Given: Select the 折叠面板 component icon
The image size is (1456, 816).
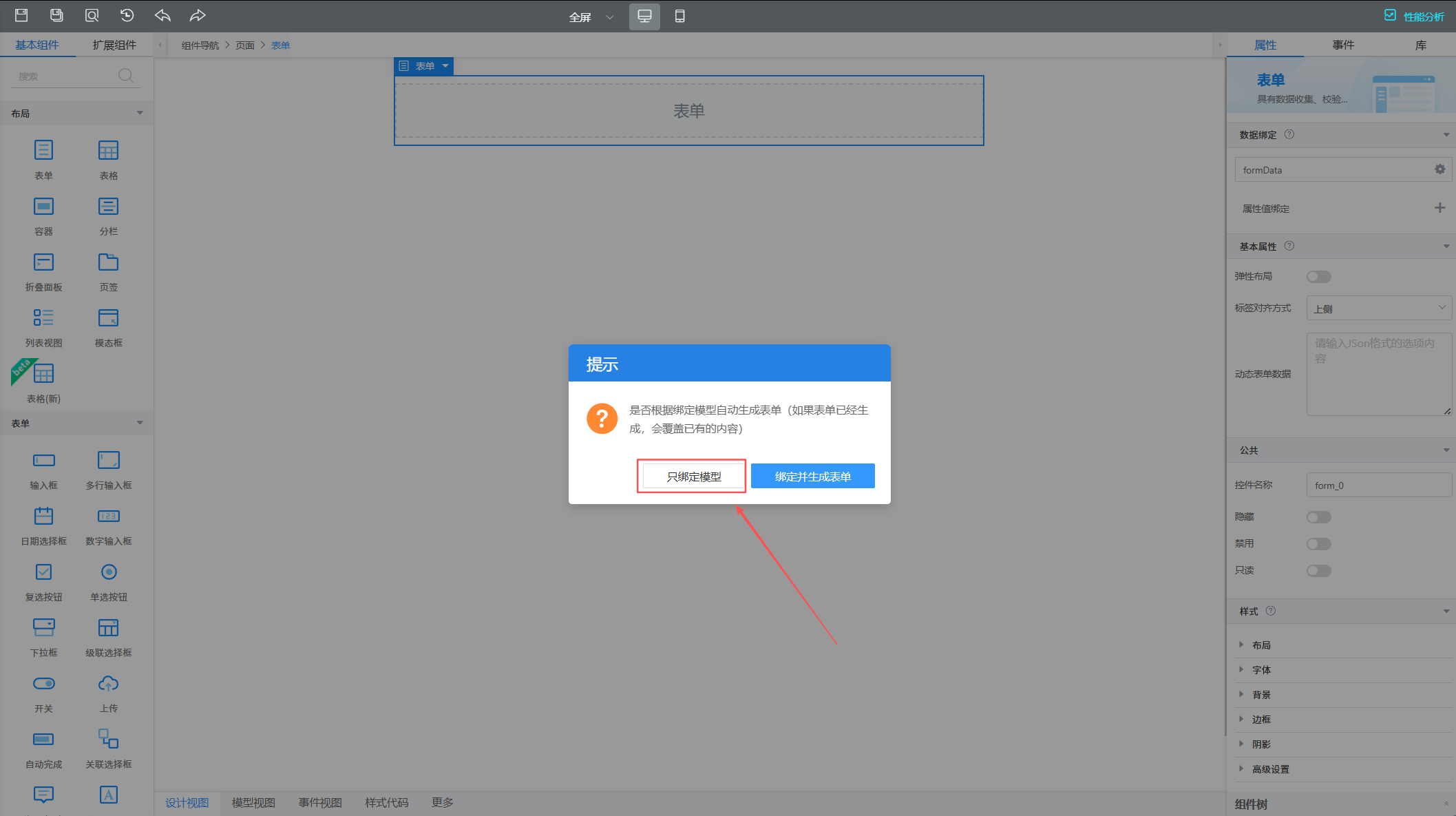Looking at the screenshot, I should click(43, 262).
